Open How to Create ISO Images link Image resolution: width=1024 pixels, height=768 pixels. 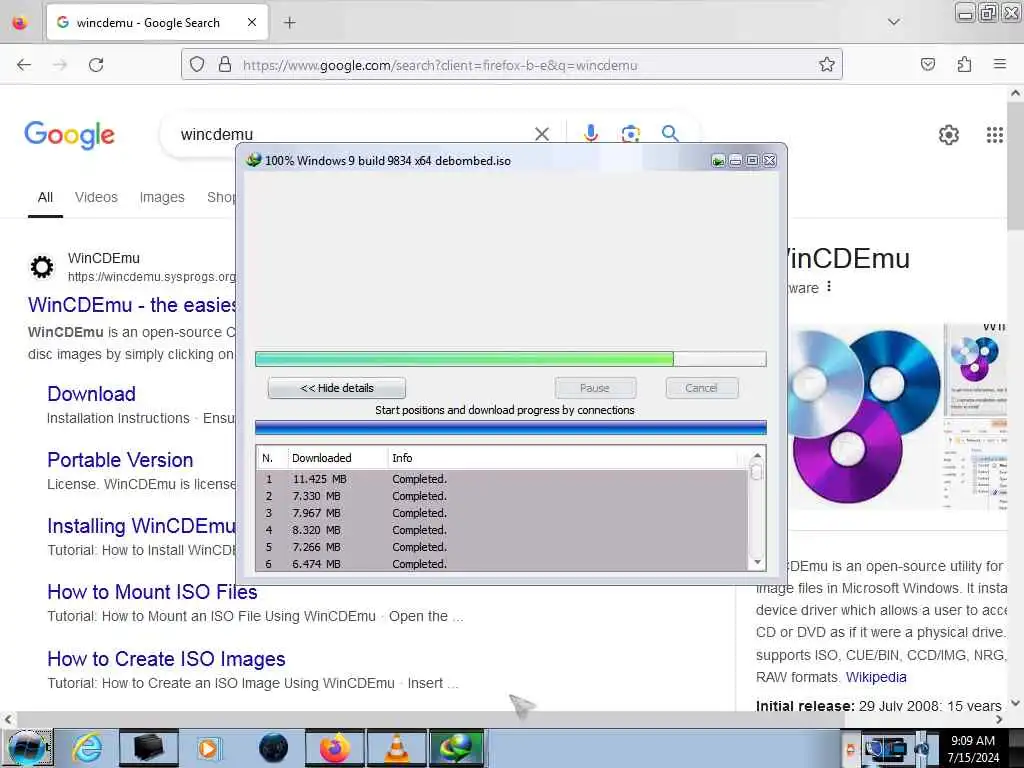pyautogui.click(x=167, y=659)
